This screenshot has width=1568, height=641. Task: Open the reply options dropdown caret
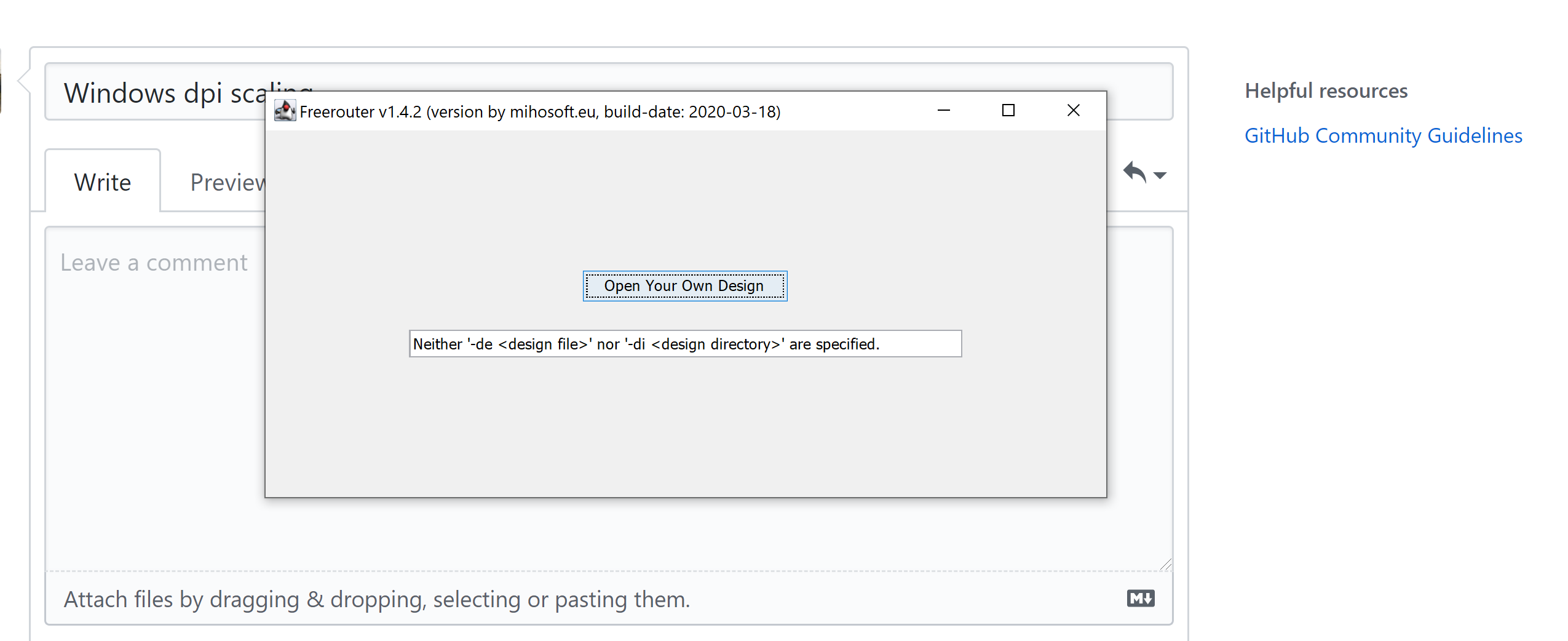coord(1160,177)
